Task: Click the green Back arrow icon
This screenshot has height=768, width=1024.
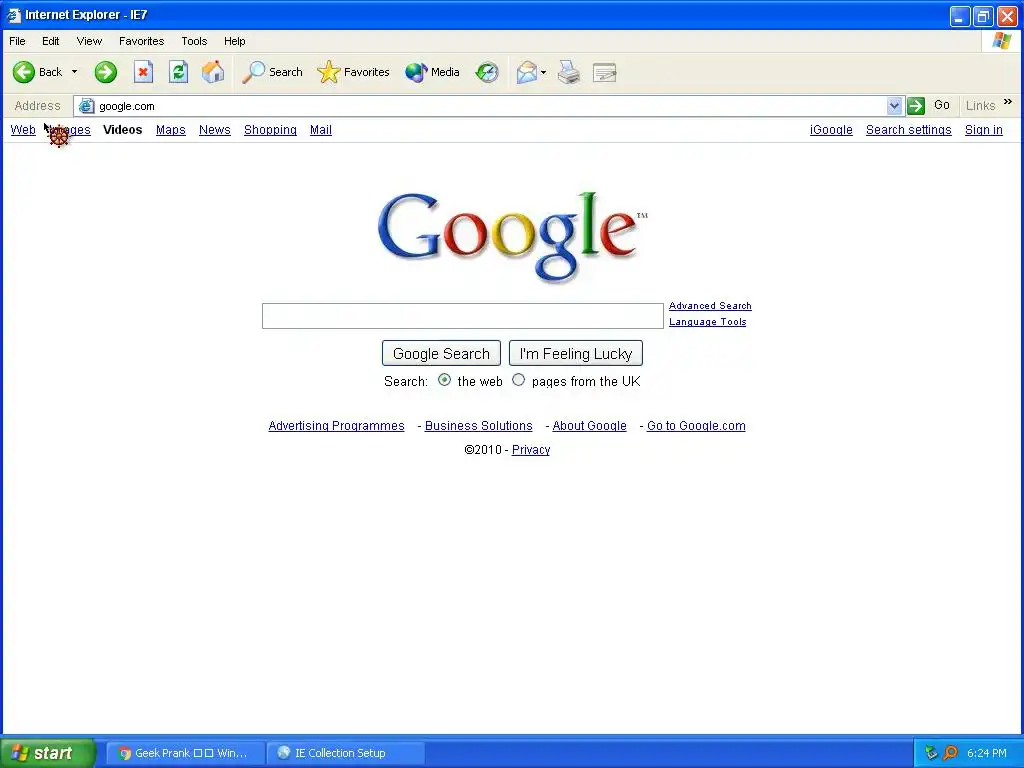Action: 24,72
